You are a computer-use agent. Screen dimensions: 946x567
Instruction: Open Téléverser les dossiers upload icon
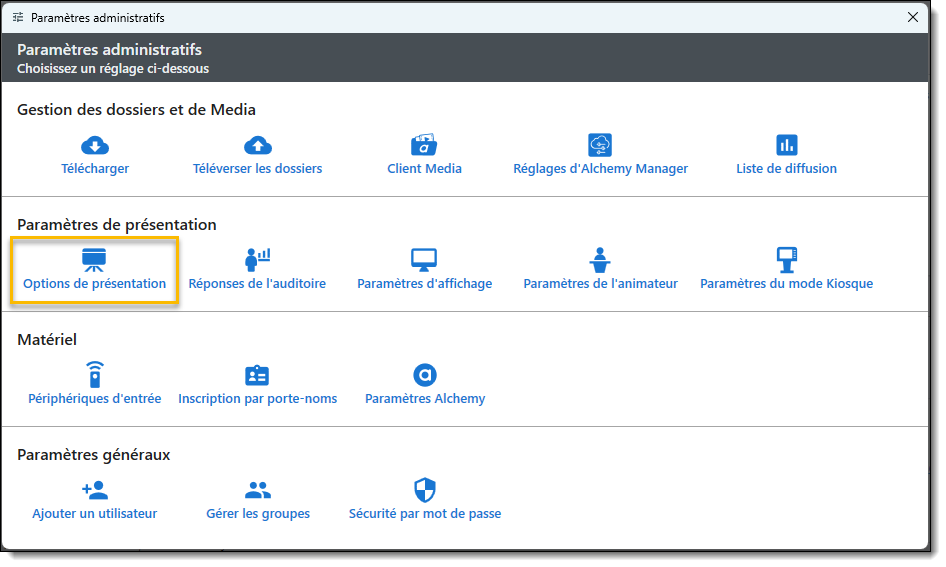[x=258, y=146]
